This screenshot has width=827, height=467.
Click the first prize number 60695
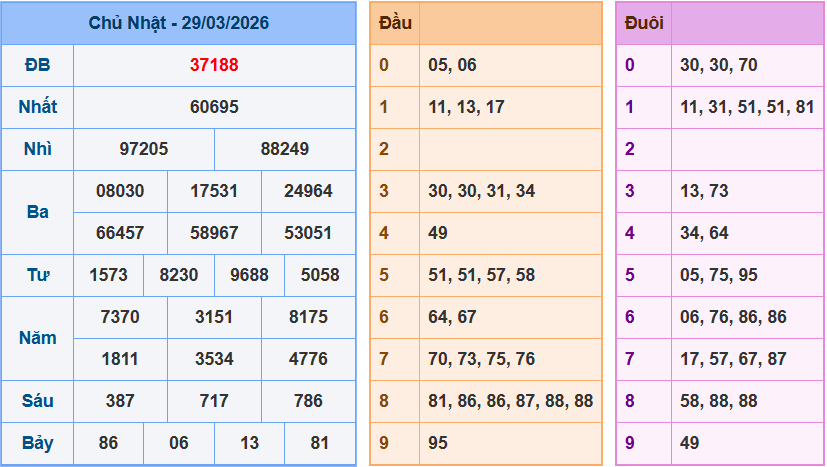214,107
